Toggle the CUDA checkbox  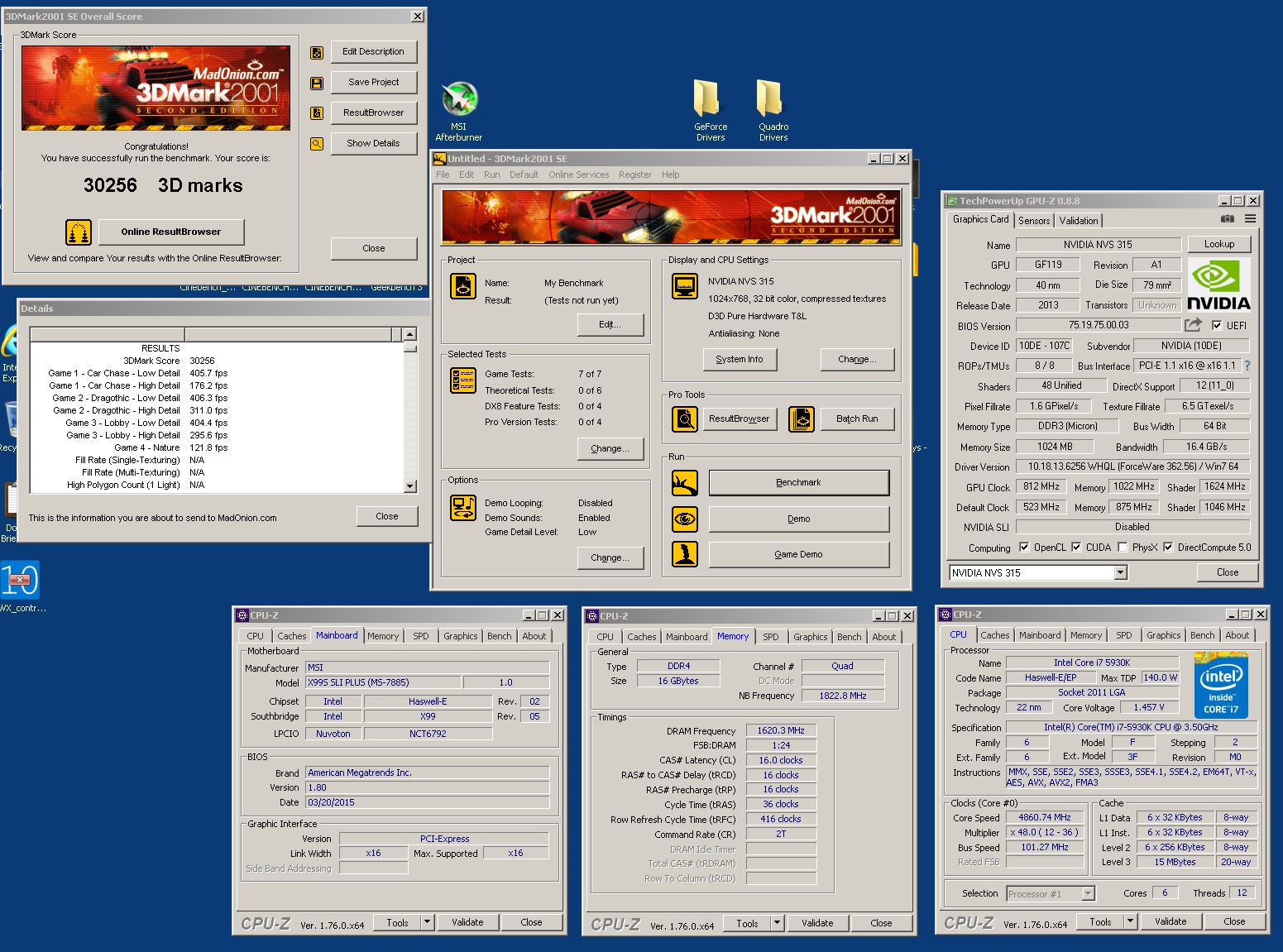pyautogui.click(x=1076, y=547)
